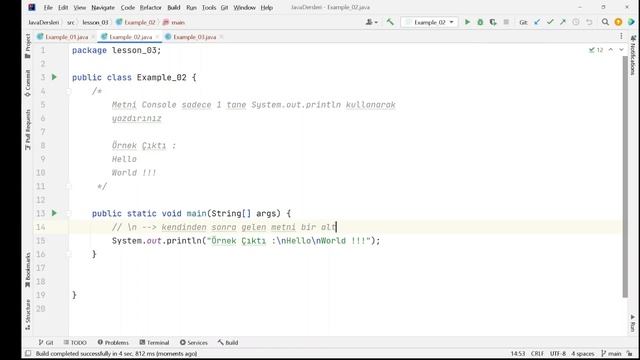
Task: Click the inspections widget showing 12
Action: pyautogui.click(x=596, y=50)
